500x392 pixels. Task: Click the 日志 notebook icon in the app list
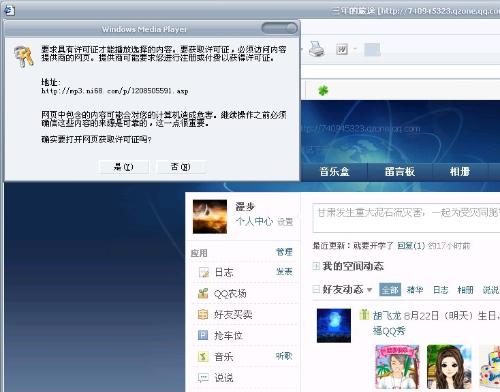(x=203, y=272)
